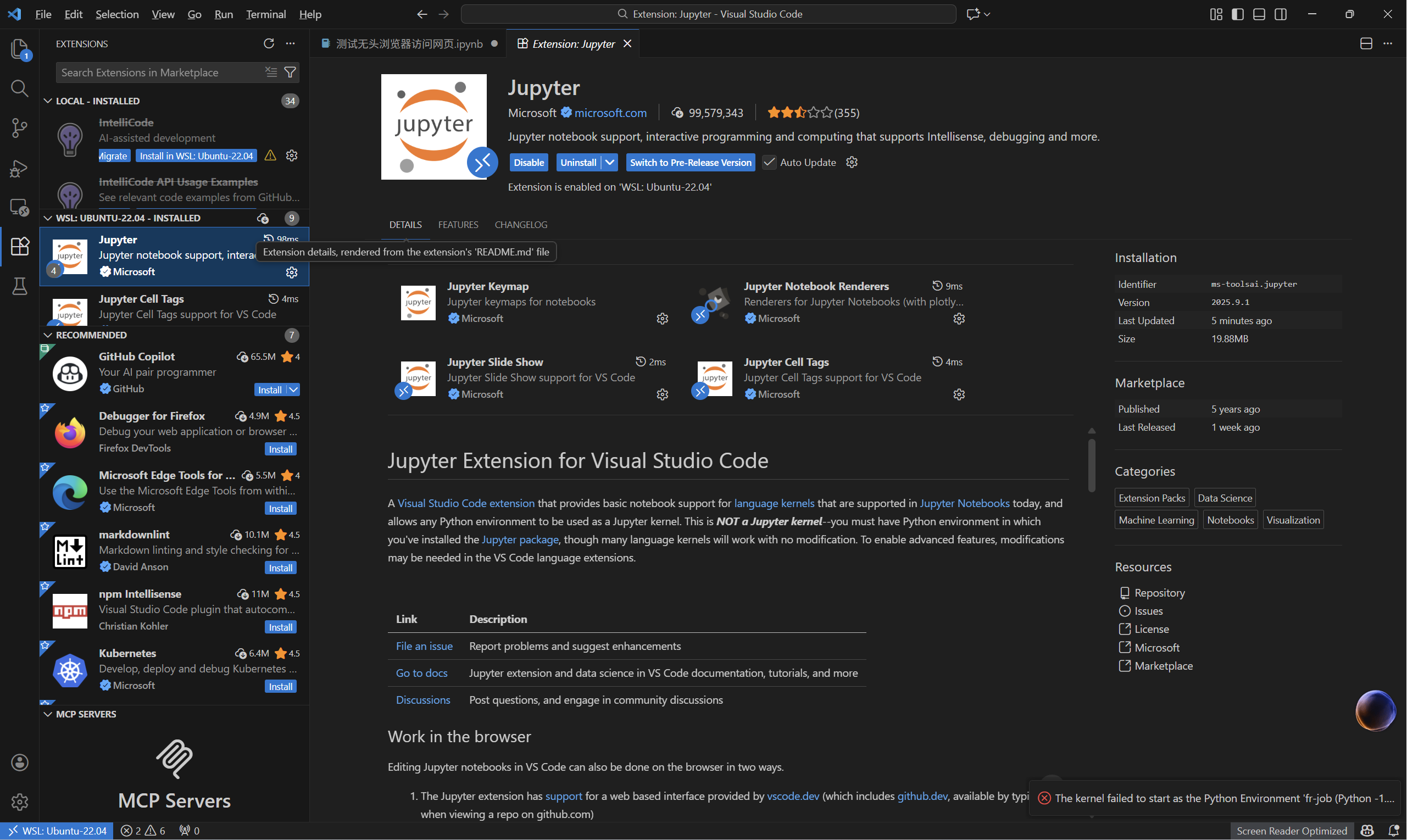This screenshot has height=840, width=1407.
Task: Collapse the Local - Installed section
Action: click(48, 101)
